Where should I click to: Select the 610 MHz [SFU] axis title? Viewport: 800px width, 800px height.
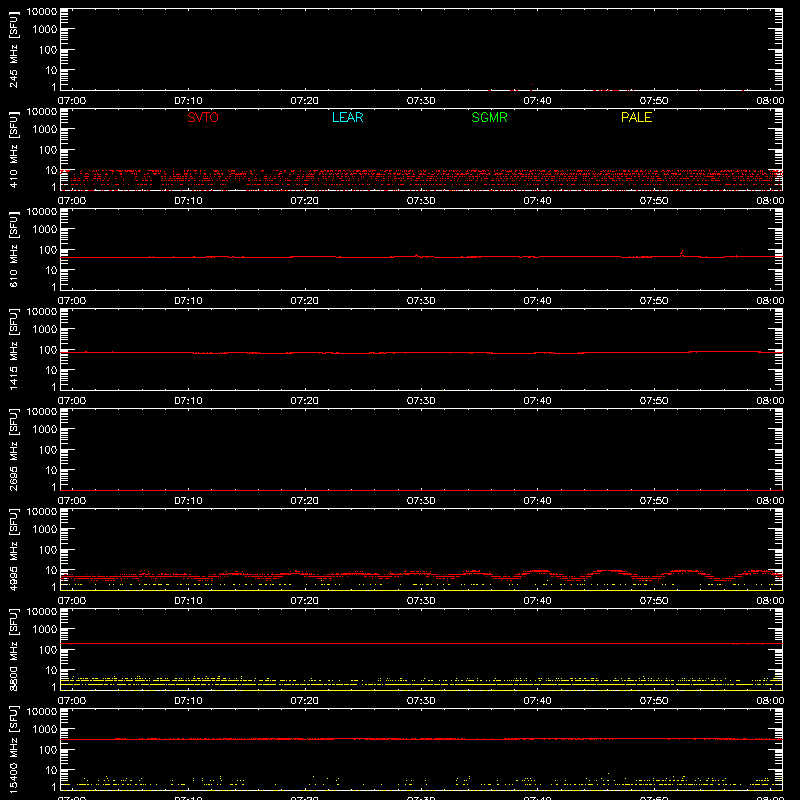click(14, 249)
